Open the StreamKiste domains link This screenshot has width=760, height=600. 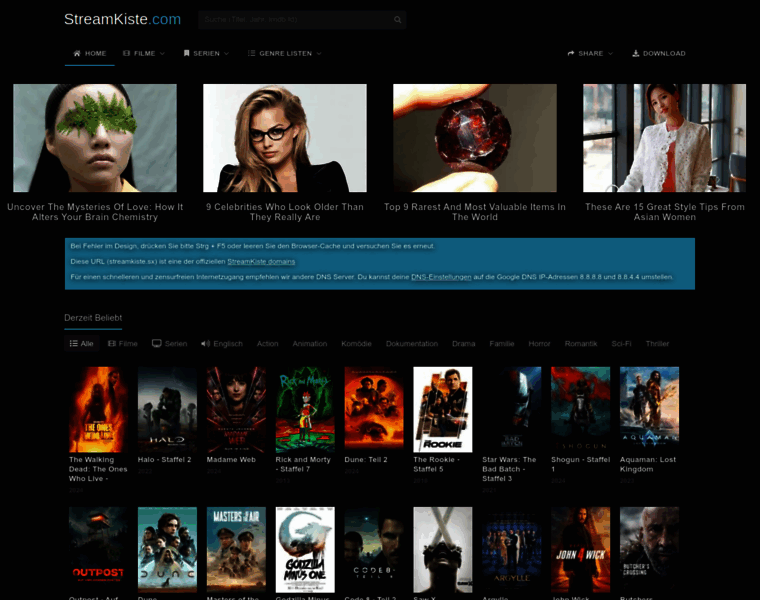point(261,262)
